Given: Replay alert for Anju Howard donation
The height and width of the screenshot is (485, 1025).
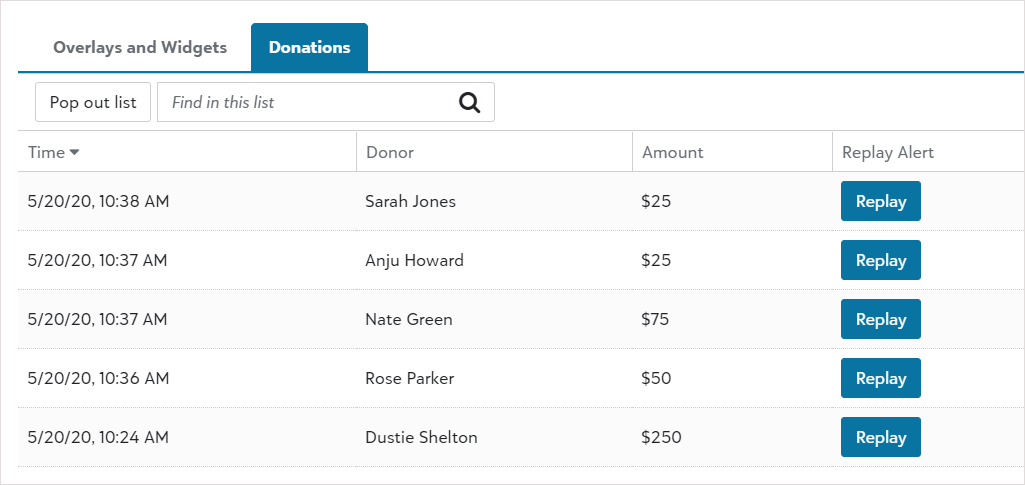Looking at the screenshot, I should click(x=881, y=260).
